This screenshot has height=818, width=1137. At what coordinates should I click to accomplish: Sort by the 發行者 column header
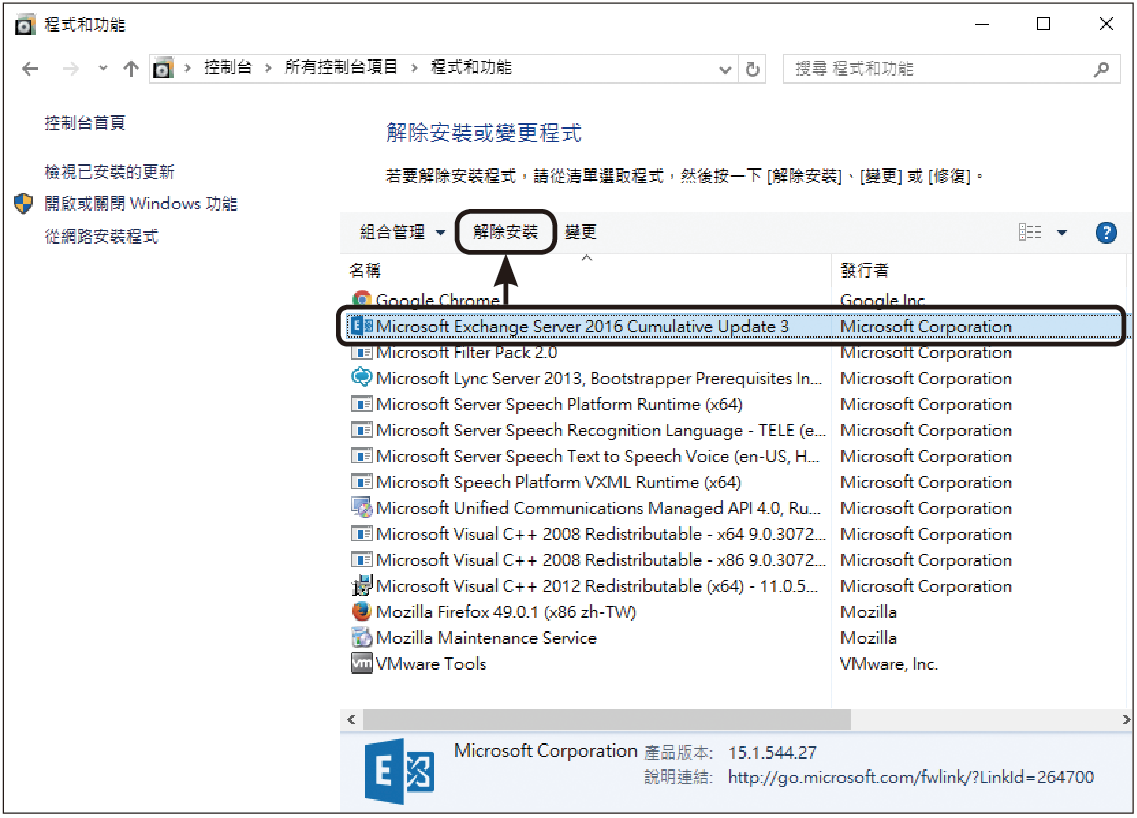864,270
